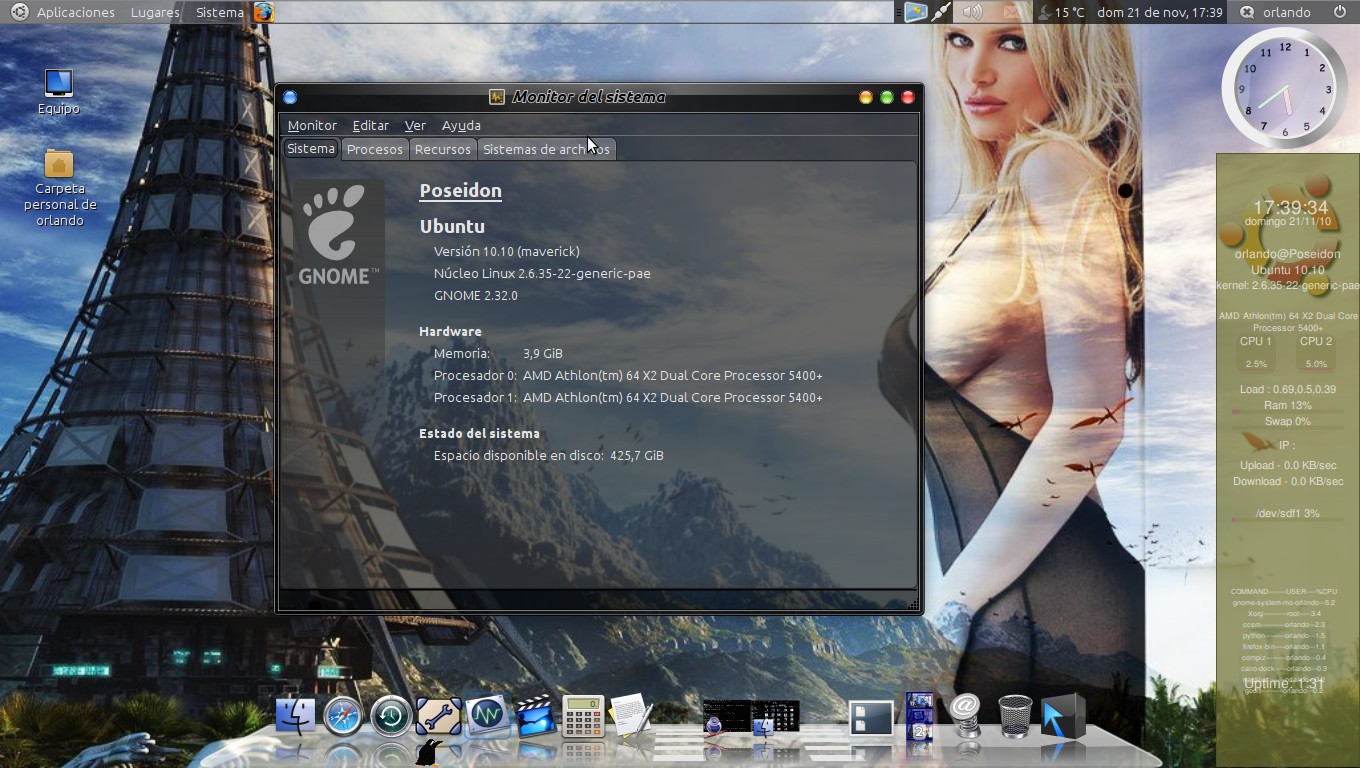Click the weather 15 °C applet
Image resolution: width=1360 pixels, height=768 pixels.
(x=1061, y=12)
